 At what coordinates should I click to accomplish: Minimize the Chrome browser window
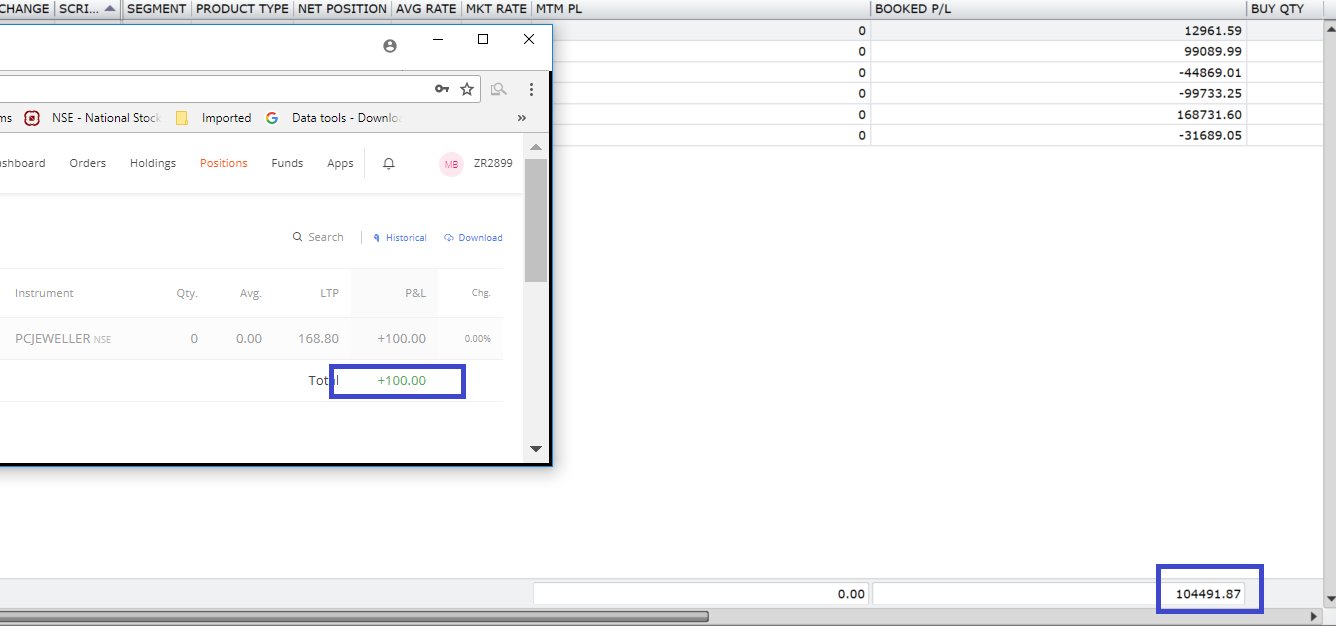[437, 39]
